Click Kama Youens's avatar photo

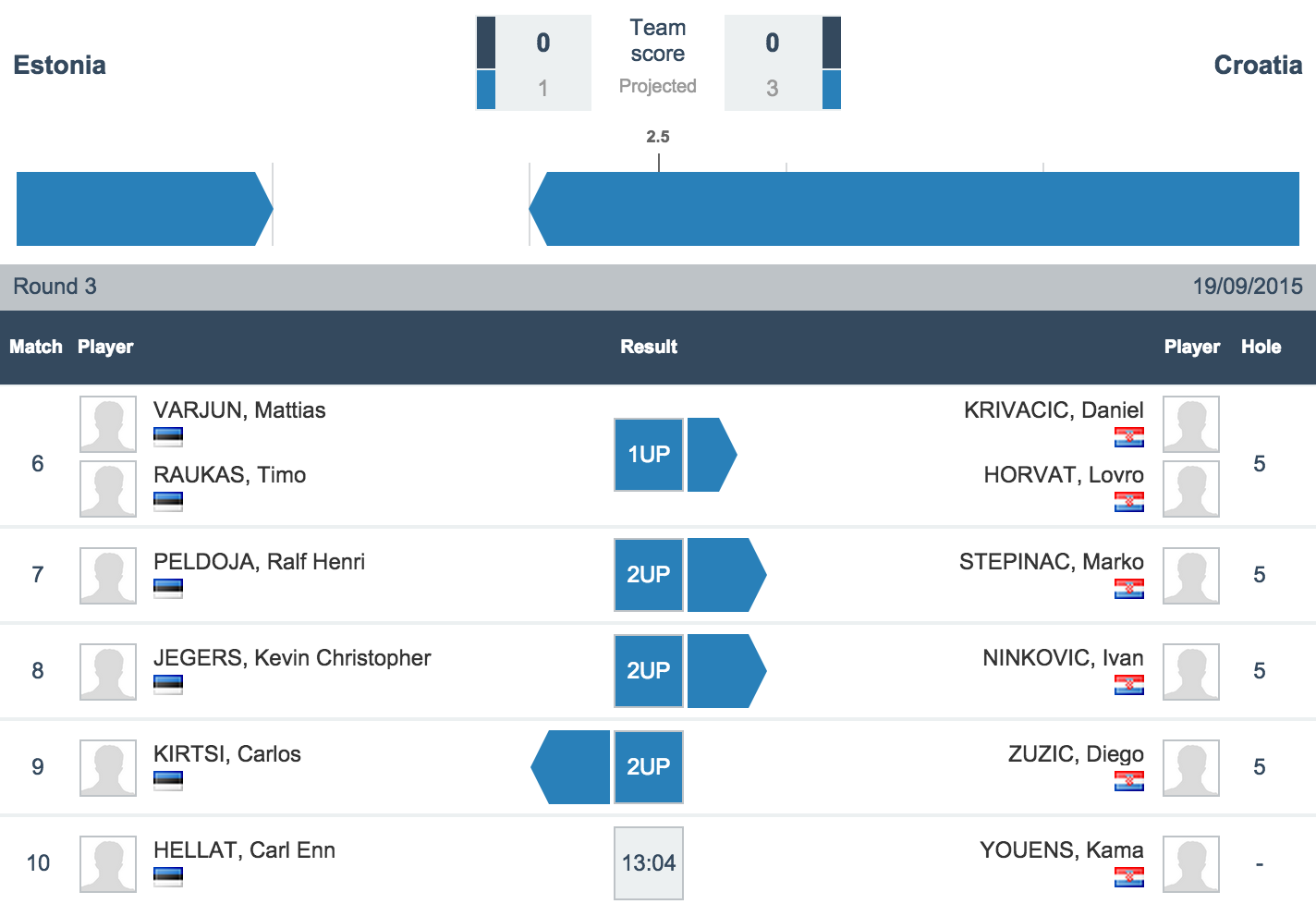pyautogui.click(x=1191, y=864)
